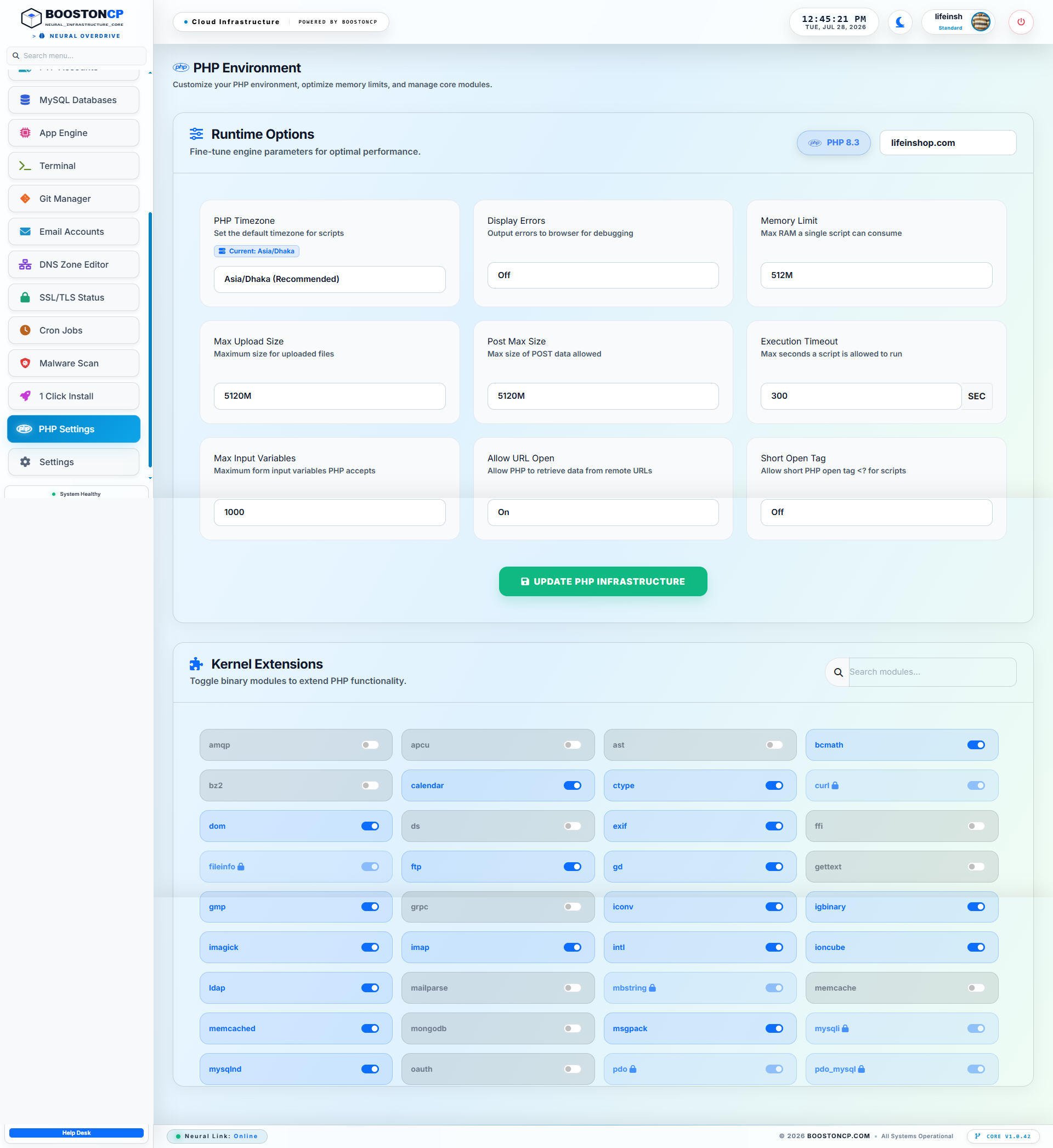Disable the bcmath extension toggle
Viewport: 1053px width, 1148px height.
coord(976,745)
